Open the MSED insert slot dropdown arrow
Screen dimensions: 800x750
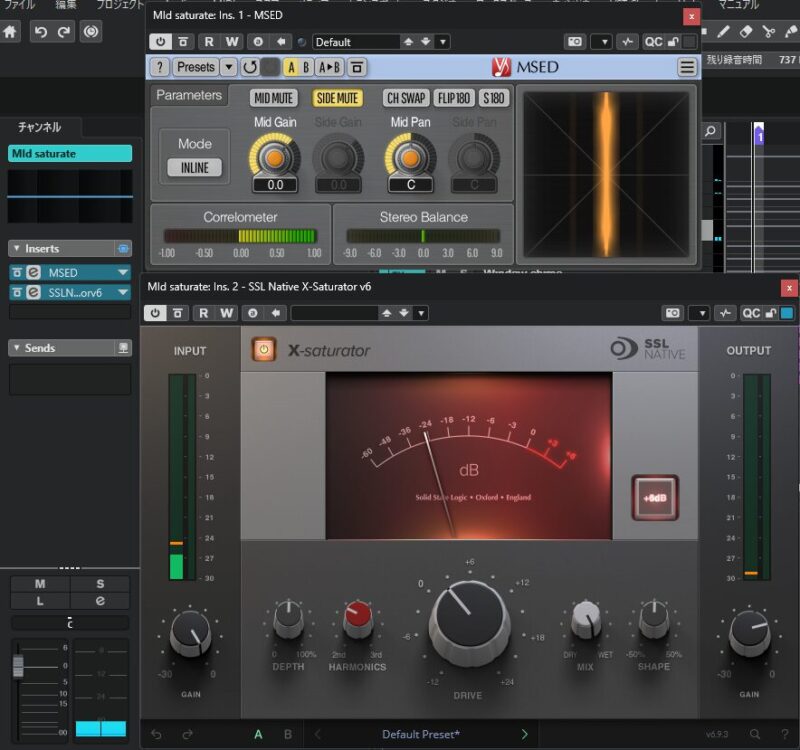click(123, 272)
